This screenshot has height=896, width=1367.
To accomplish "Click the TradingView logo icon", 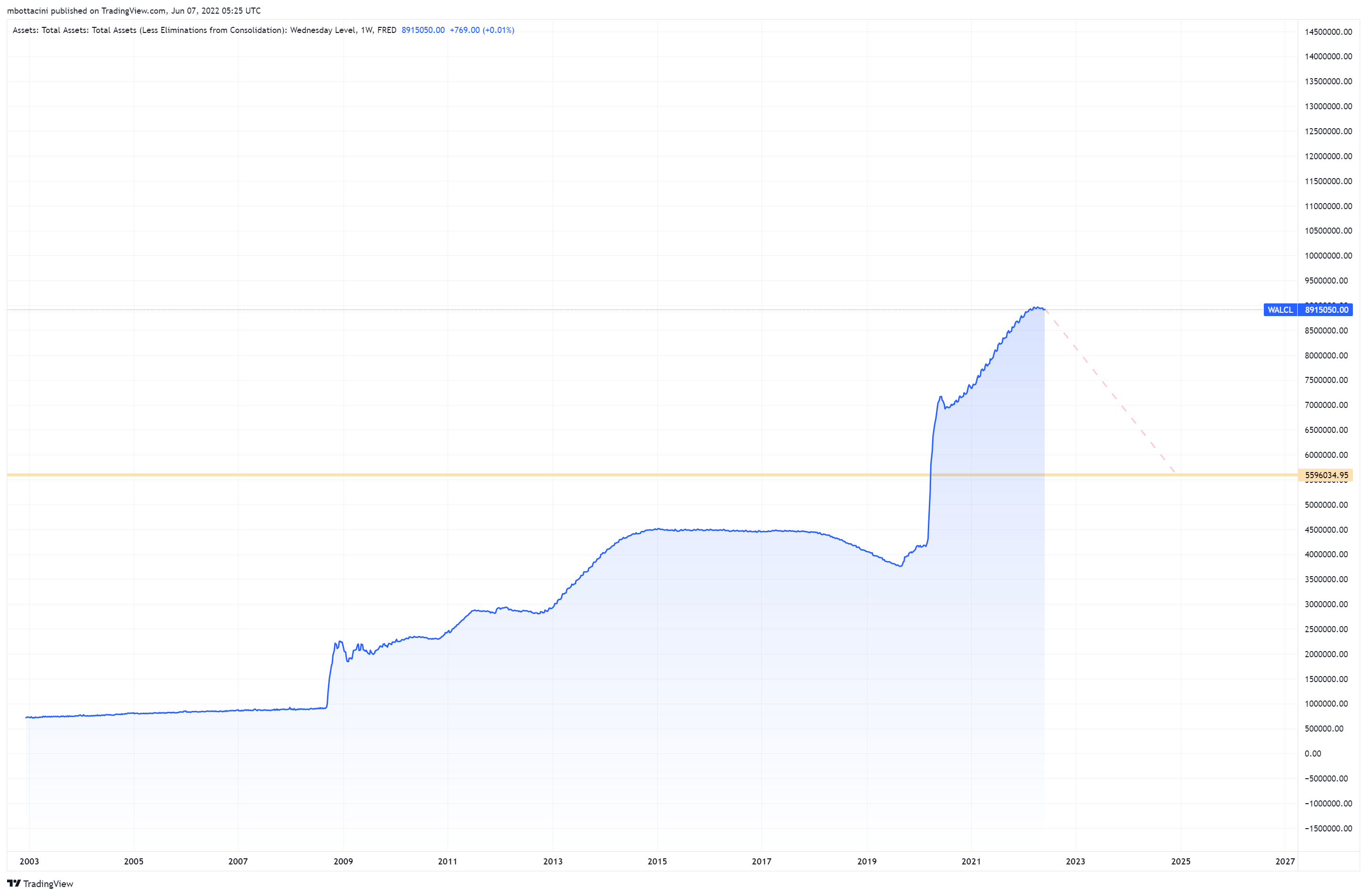I will pos(14,883).
